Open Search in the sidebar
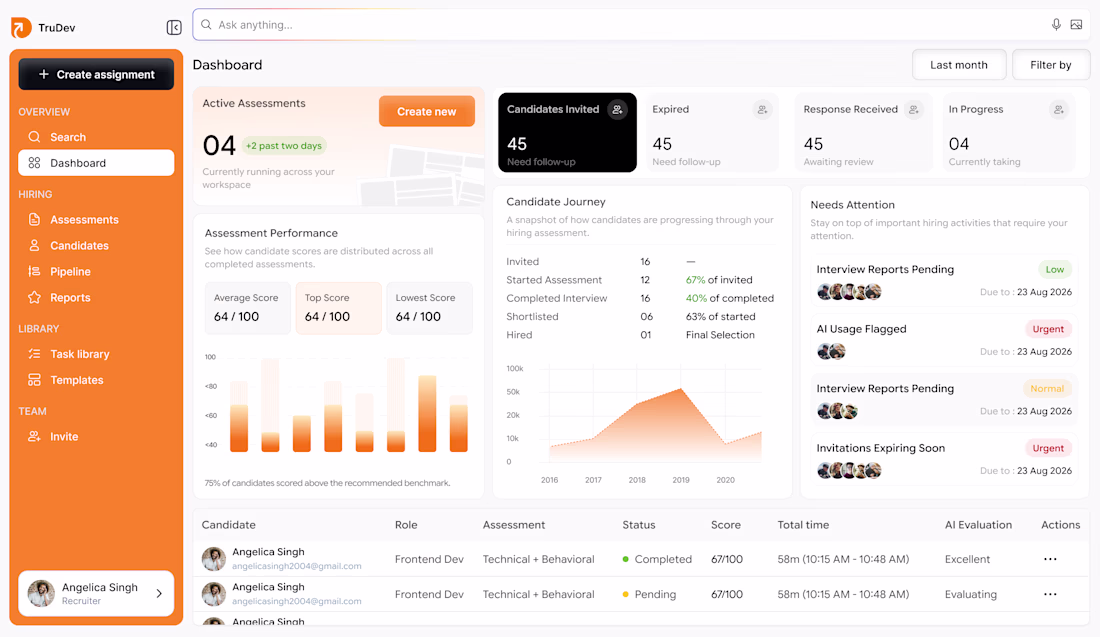1100x637 pixels. pyautogui.click(x=96, y=137)
